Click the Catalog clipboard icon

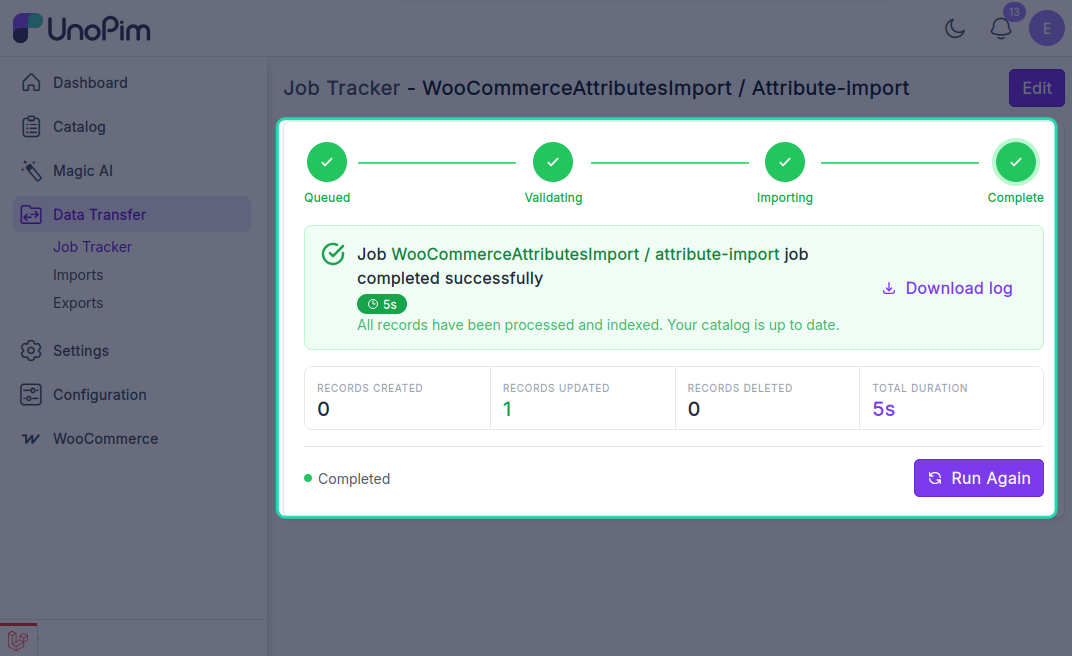[31, 126]
